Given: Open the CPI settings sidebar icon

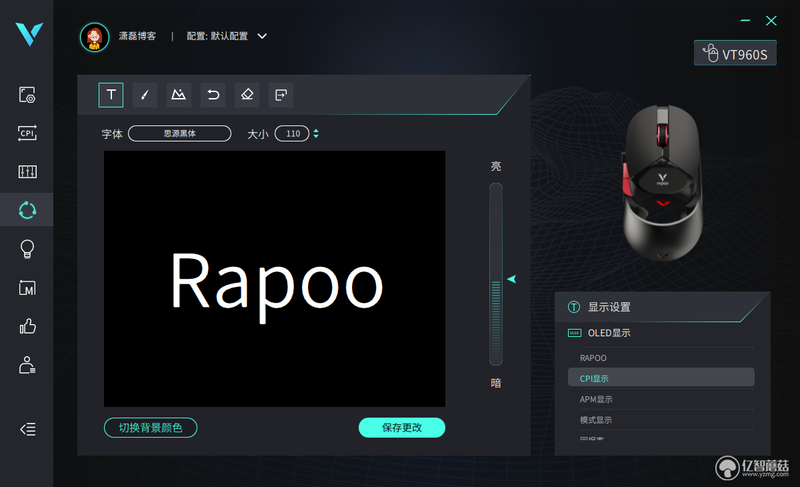Looking at the screenshot, I should (x=27, y=133).
